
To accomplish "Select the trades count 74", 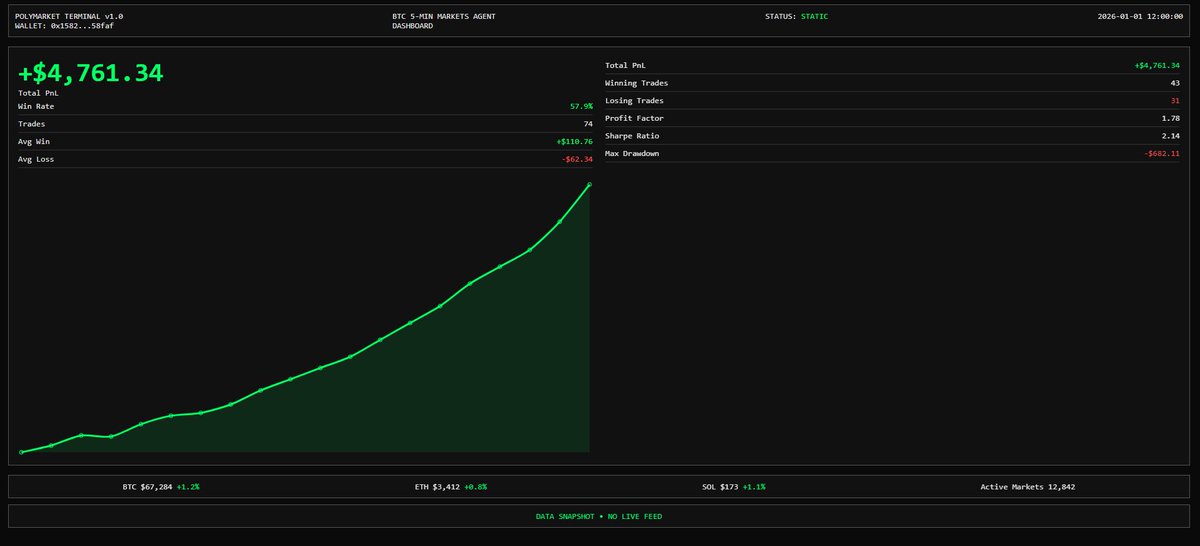I will [x=588, y=124].
